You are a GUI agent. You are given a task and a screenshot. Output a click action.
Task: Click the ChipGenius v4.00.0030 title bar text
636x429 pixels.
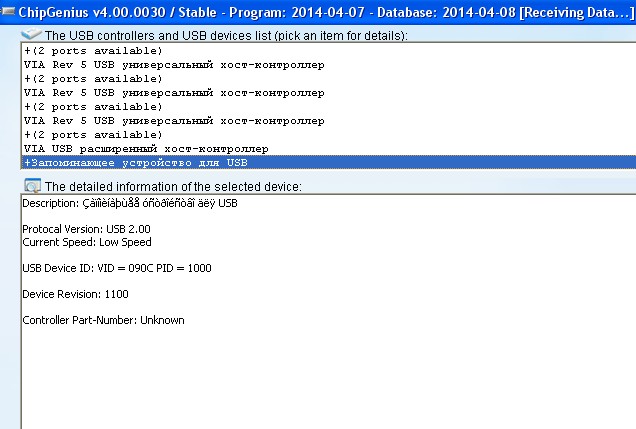(326, 12)
